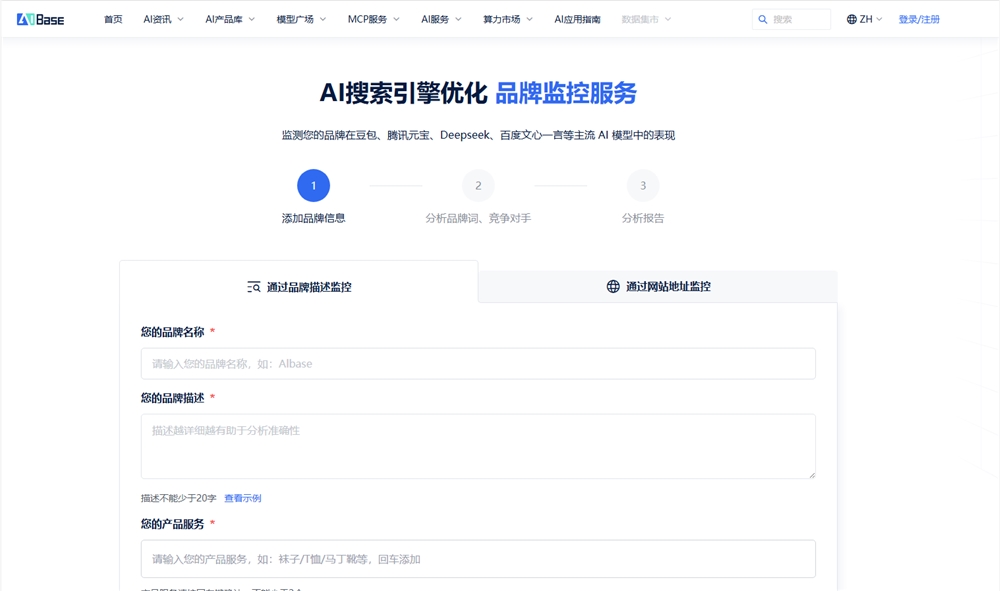The width and height of the screenshot is (1000, 591).
Task: Select step circle 1 for 添加品牌信息
Action: click(313, 185)
